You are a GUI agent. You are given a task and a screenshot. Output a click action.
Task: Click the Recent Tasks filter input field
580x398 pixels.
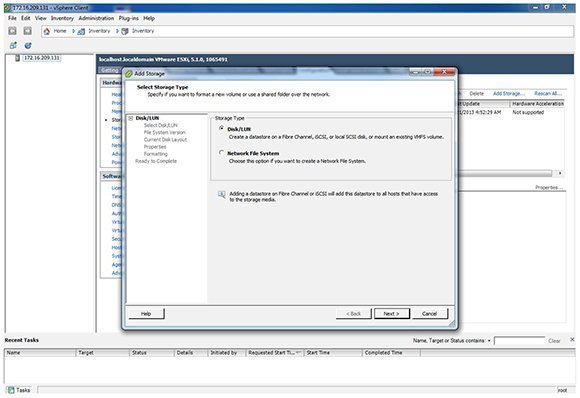pyautogui.click(x=519, y=341)
